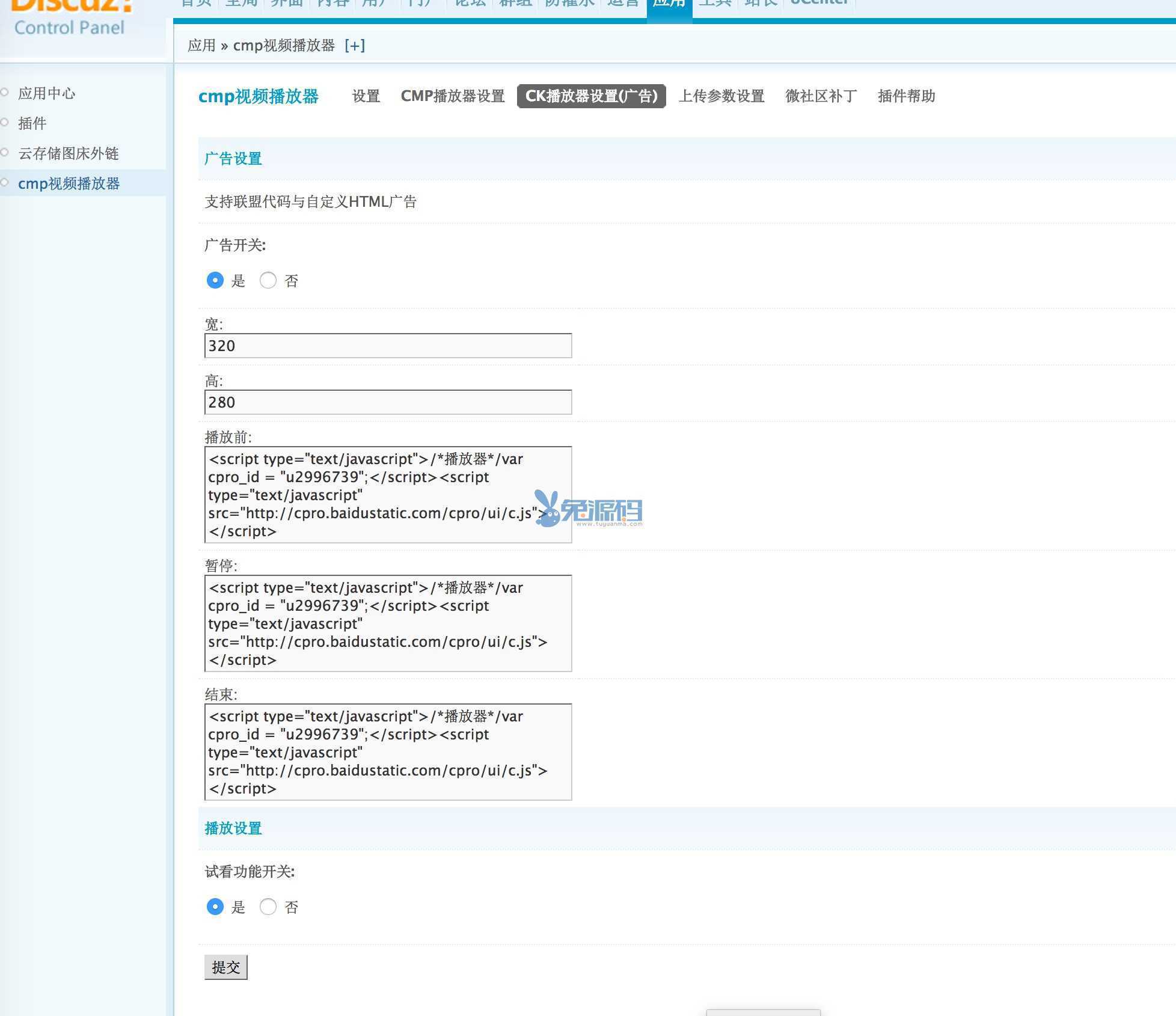
Task: Click the [+] link in the breadcrumb
Action: (x=355, y=46)
